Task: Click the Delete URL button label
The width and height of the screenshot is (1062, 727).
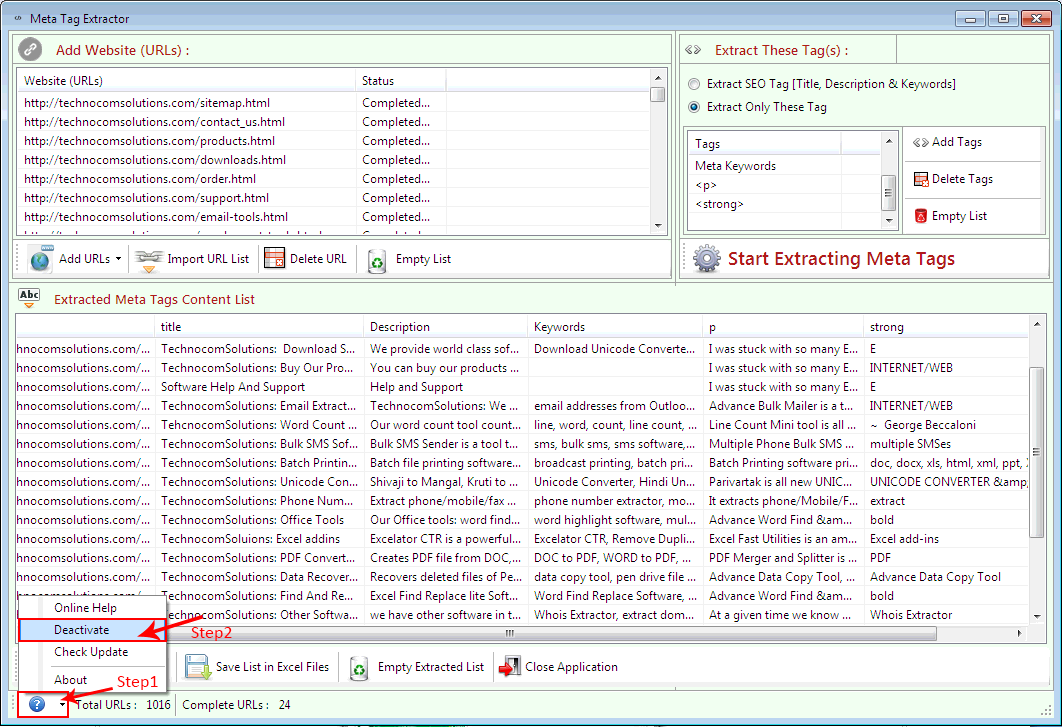Action: pyautogui.click(x=318, y=259)
